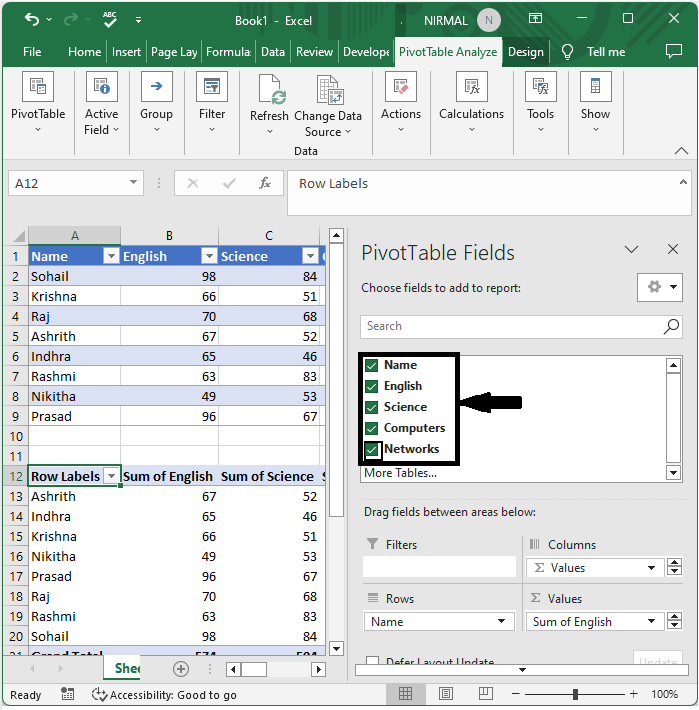Open the field list gear Tools menu

pos(660,287)
